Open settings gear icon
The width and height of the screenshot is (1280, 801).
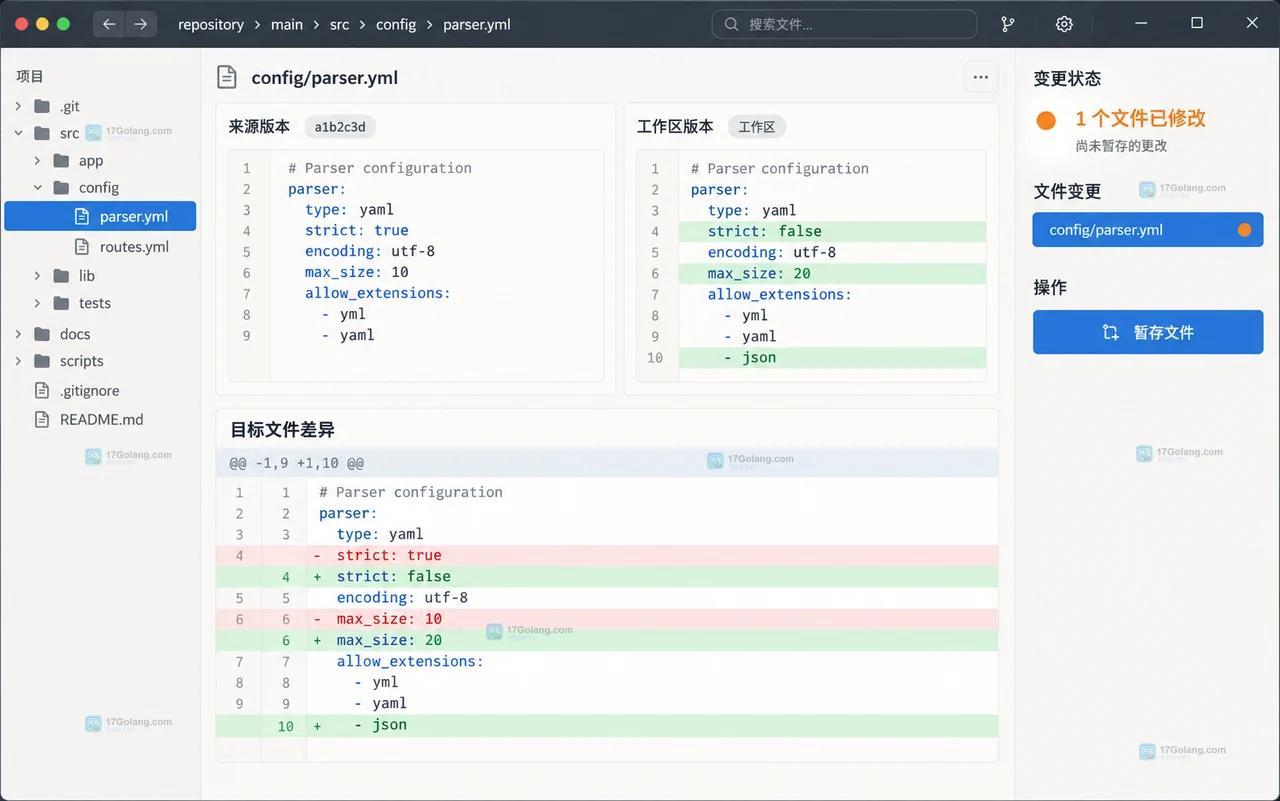(1064, 24)
